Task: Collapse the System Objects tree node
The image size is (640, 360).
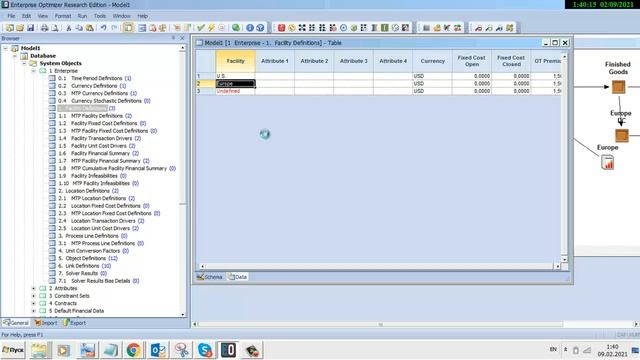Action: click(24, 63)
